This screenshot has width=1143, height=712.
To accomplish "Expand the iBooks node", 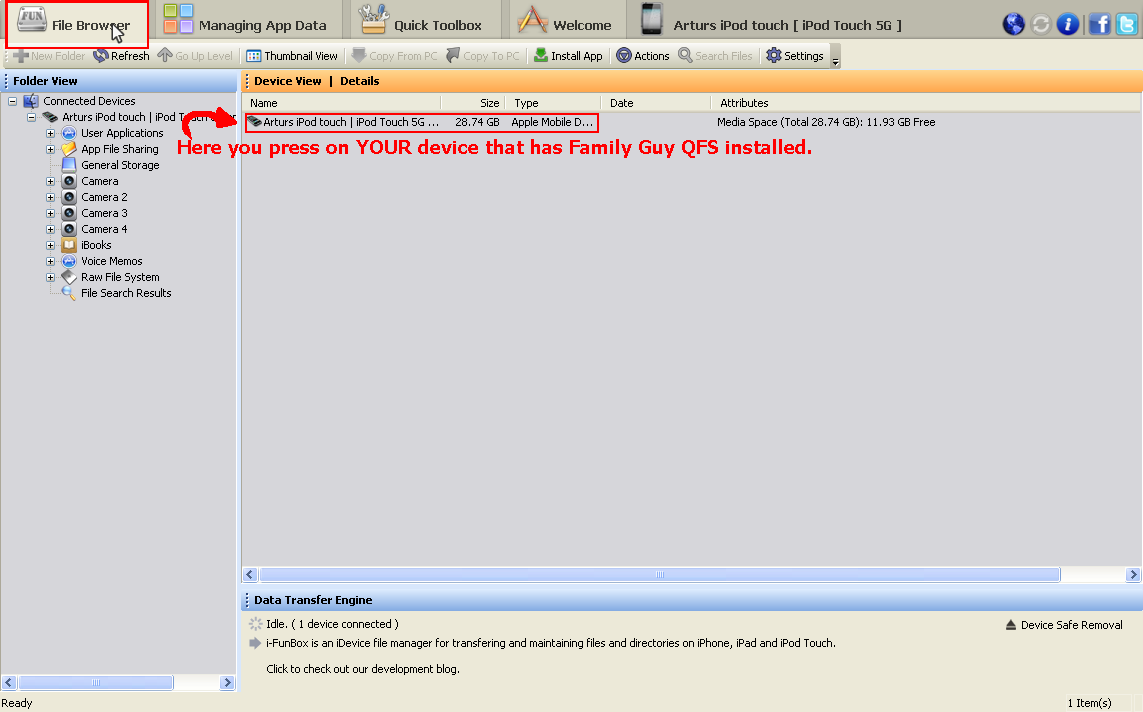I will [x=50, y=246].
